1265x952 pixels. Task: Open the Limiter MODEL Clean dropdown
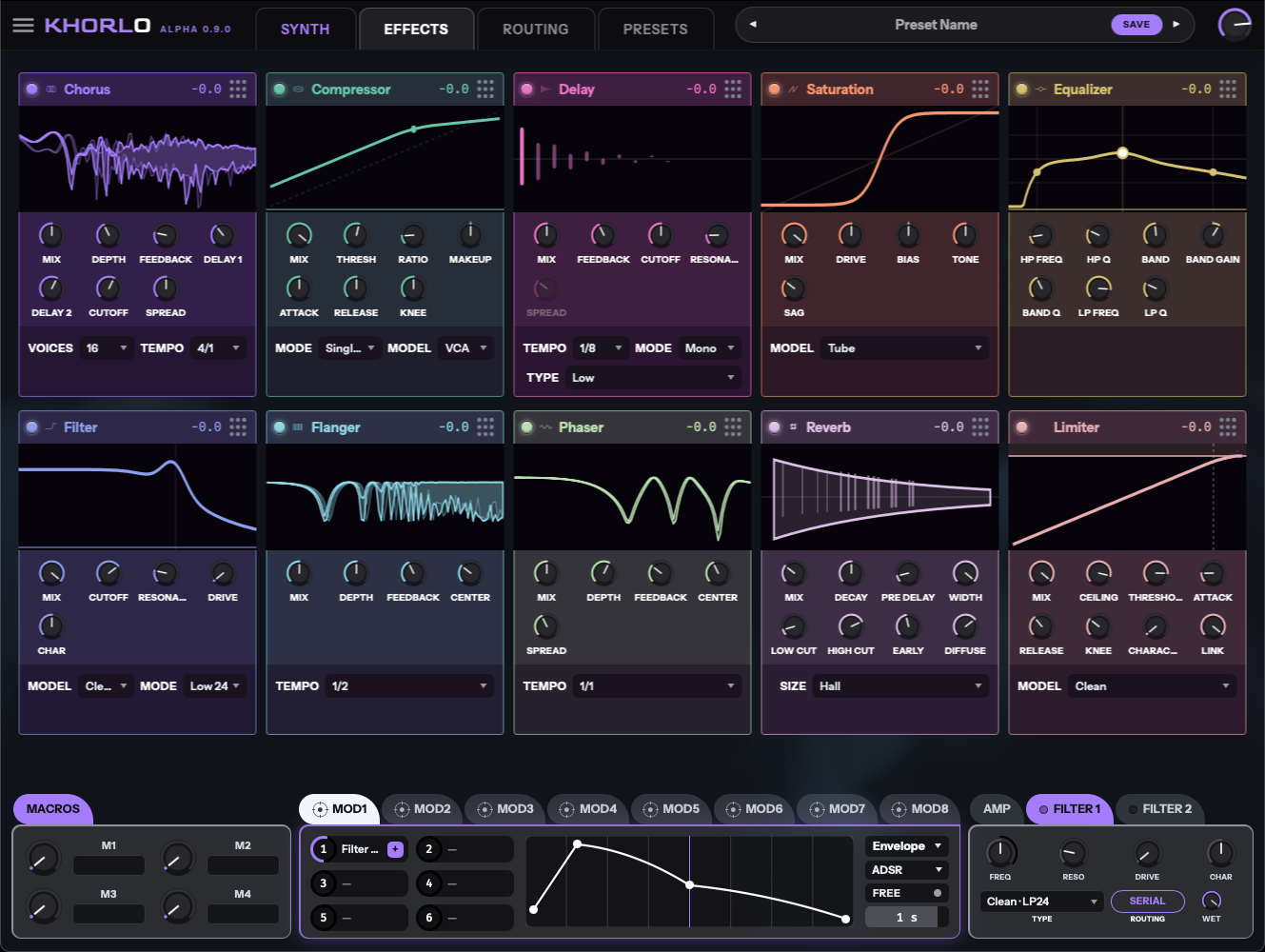1152,685
